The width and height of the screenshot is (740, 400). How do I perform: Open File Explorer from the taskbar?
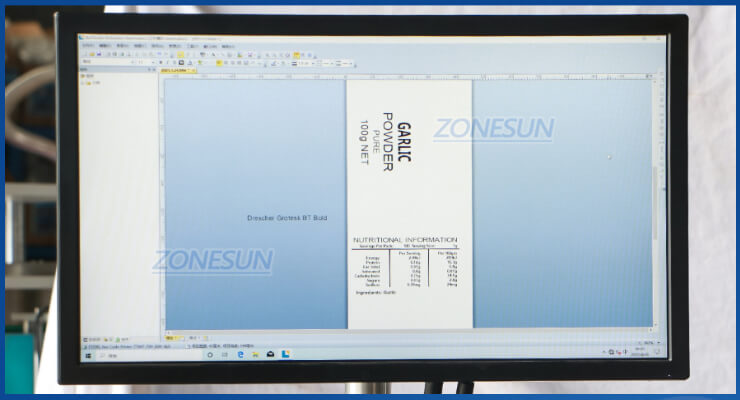[x=254, y=354]
